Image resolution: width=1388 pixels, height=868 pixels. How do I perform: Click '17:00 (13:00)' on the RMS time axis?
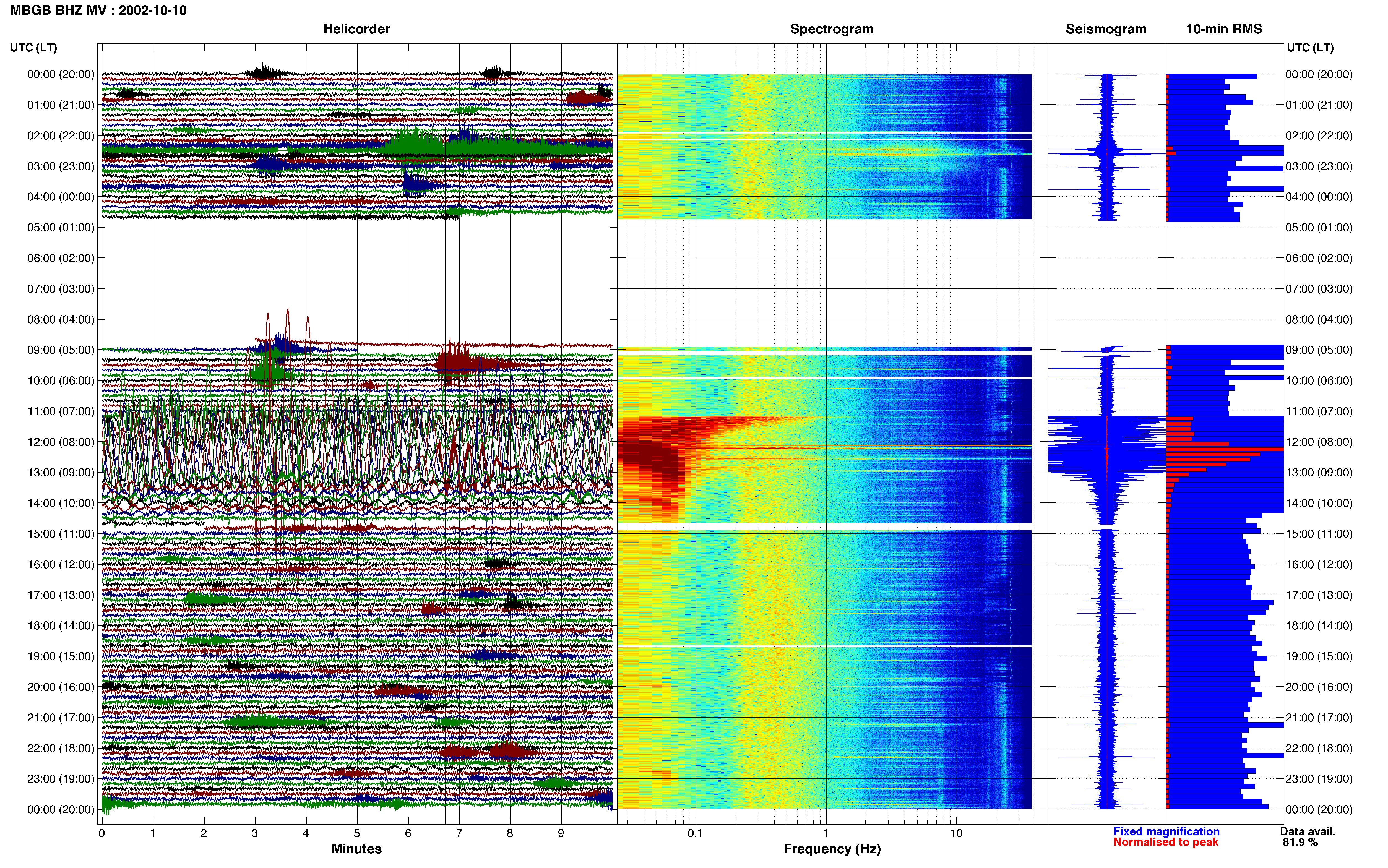click(1319, 595)
